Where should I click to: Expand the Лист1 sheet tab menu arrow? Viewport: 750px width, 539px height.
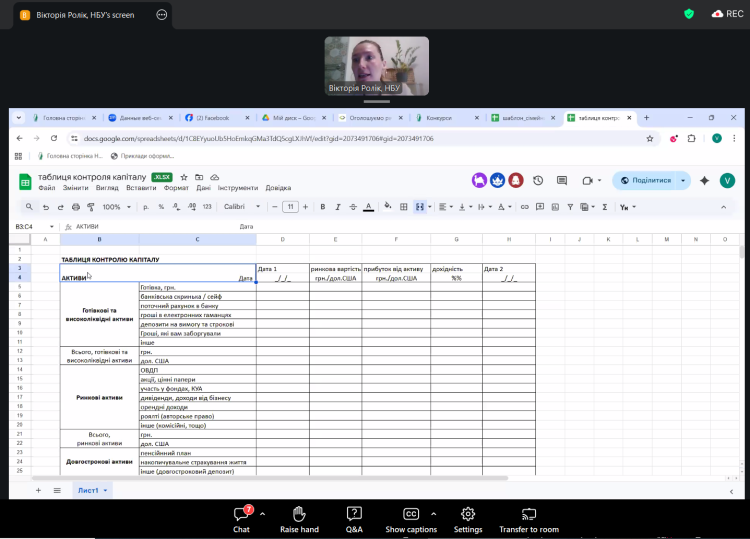[x=105, y=490]
